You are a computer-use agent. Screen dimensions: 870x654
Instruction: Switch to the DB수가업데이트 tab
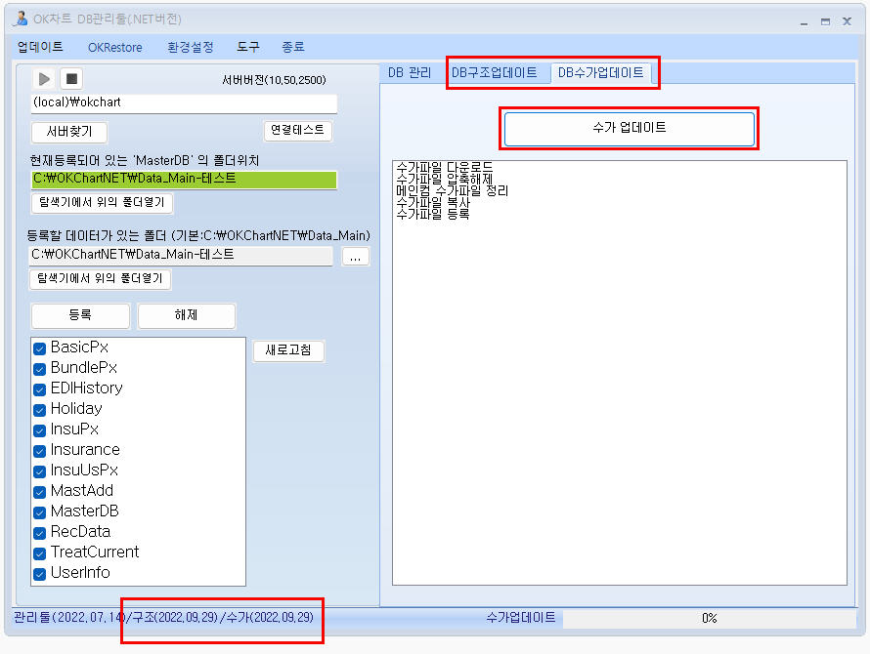[600, 73]
